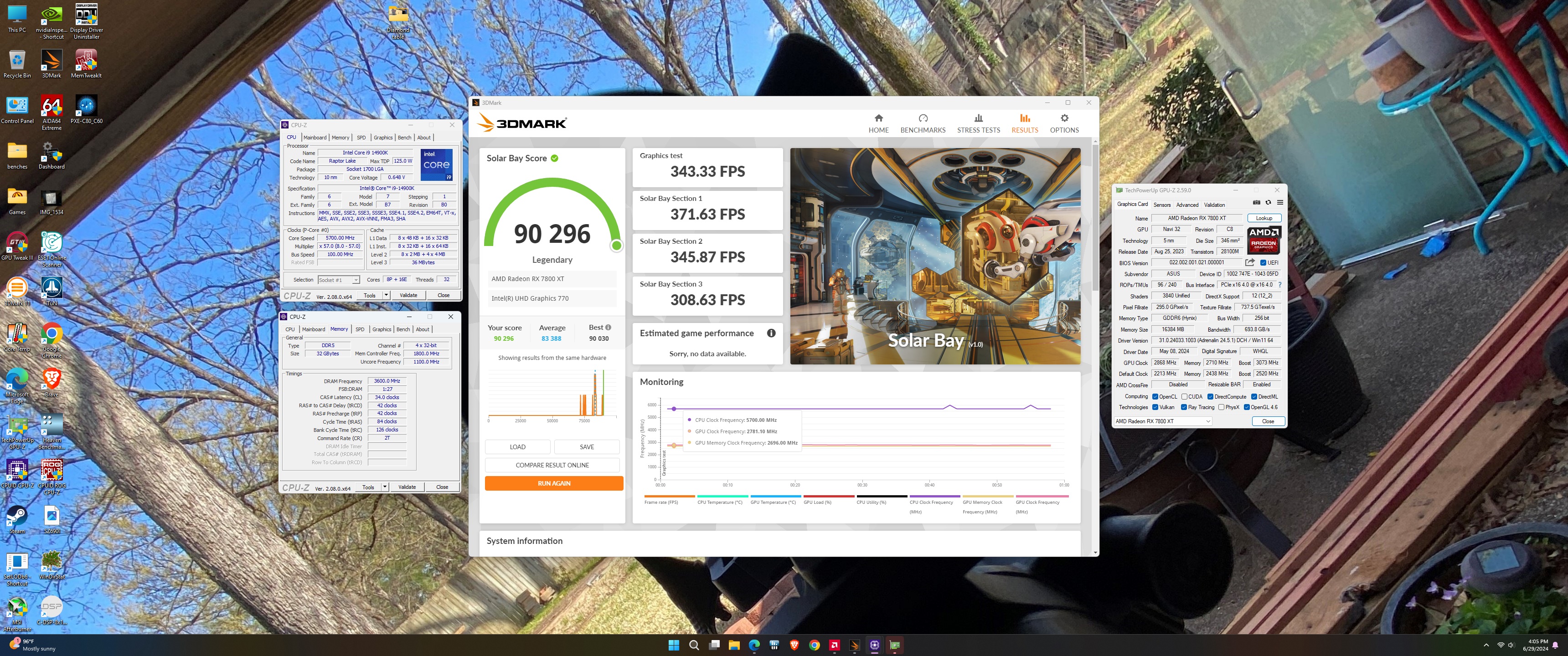Click CPU Clock Frequency marker on monitoring graph
1568x656 pixels.
coord(673,408)
